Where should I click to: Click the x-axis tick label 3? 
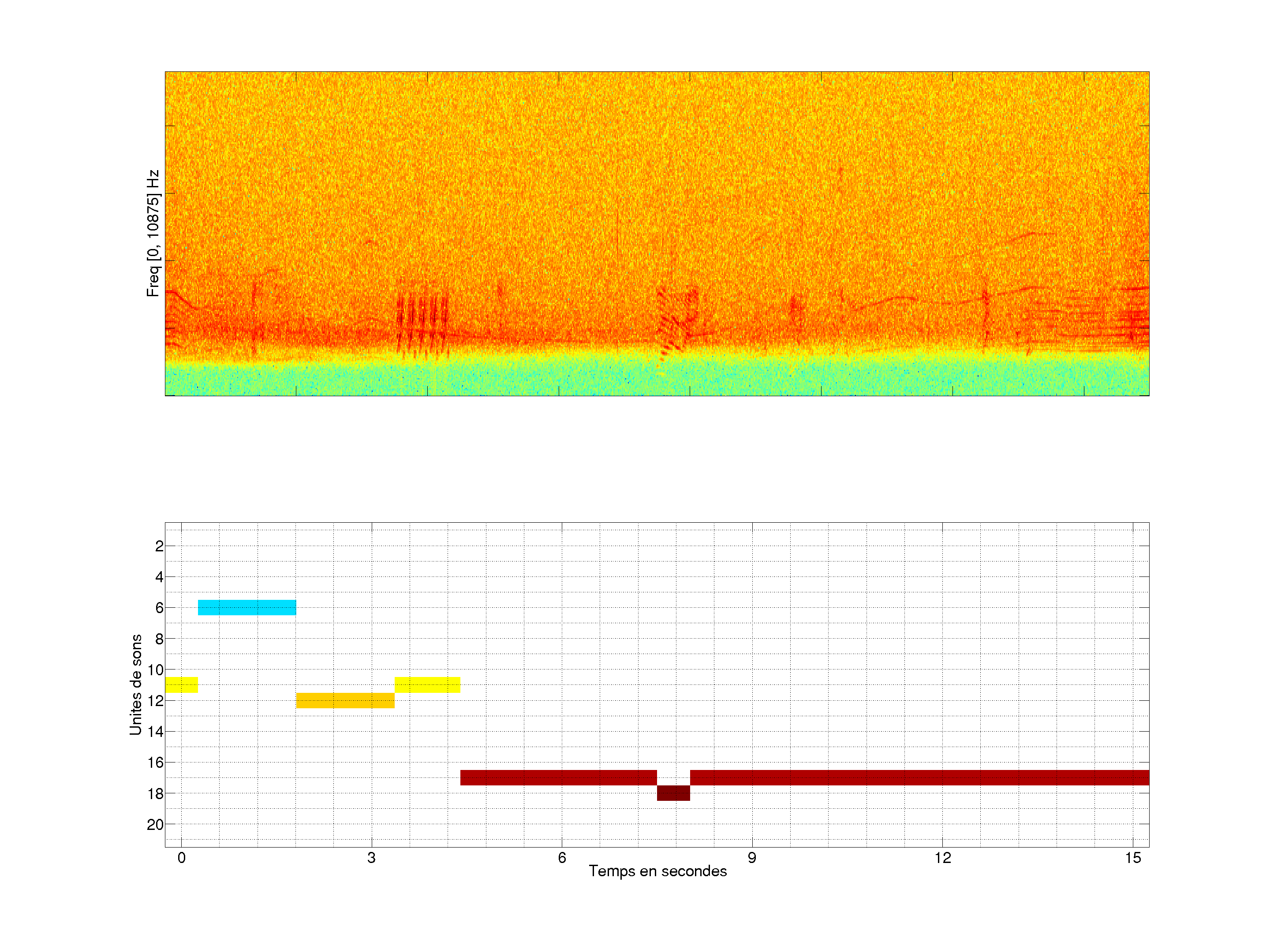[x=371, y=858]
